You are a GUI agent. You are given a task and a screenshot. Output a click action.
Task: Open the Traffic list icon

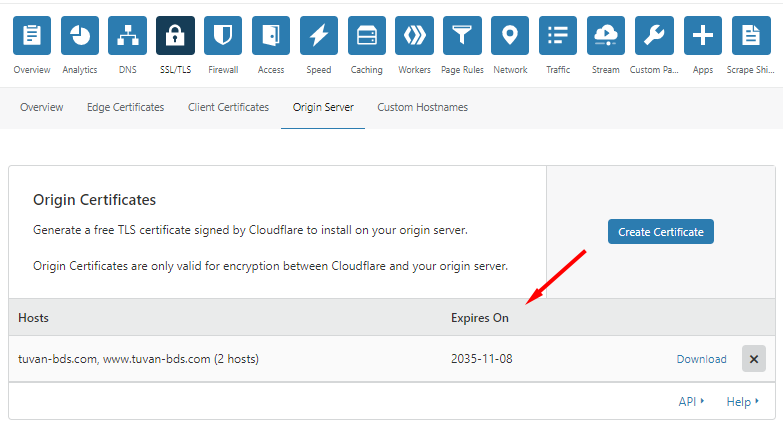(x=558, y=35)
